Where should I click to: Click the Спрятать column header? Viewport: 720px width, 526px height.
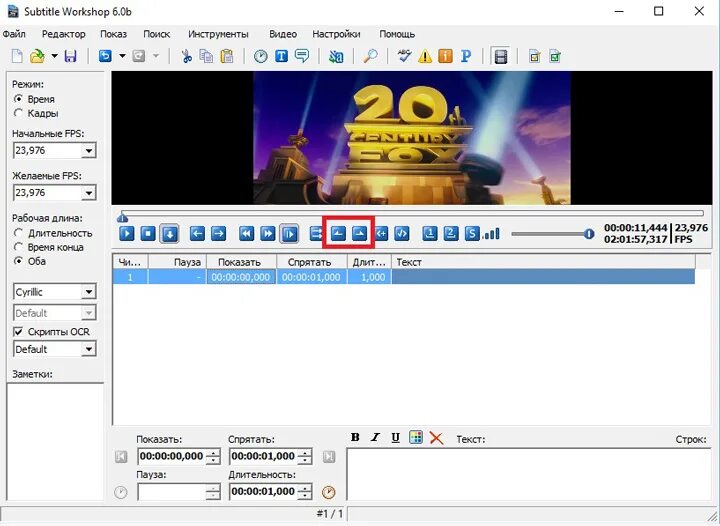(x=312, y=262)
